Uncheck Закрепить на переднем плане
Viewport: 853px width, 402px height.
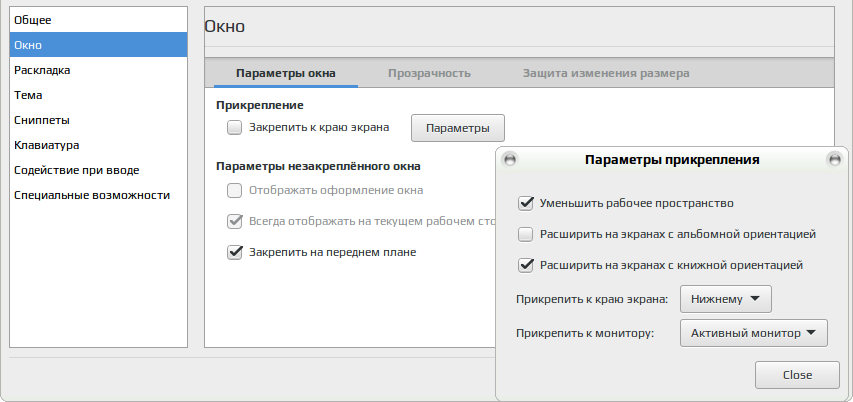[234, 252]
